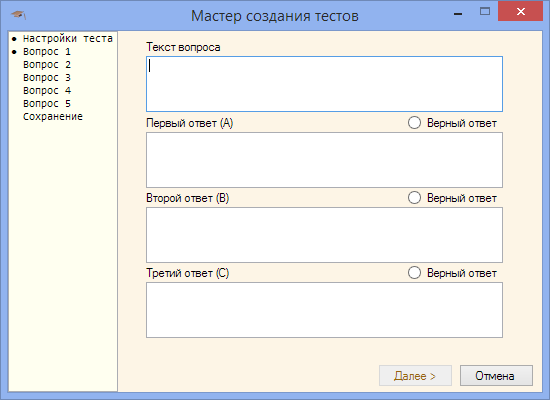Select Настройки теста in the step list
The height and width of the screenshot is (400, 550).
click(x=68, y=38)
